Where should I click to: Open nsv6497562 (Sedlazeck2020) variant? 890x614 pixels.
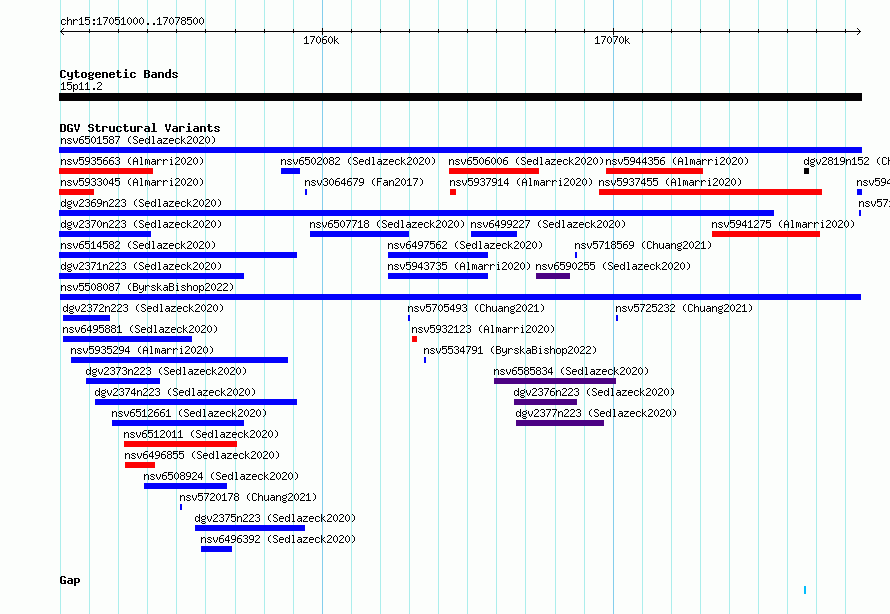pos(465,245)
